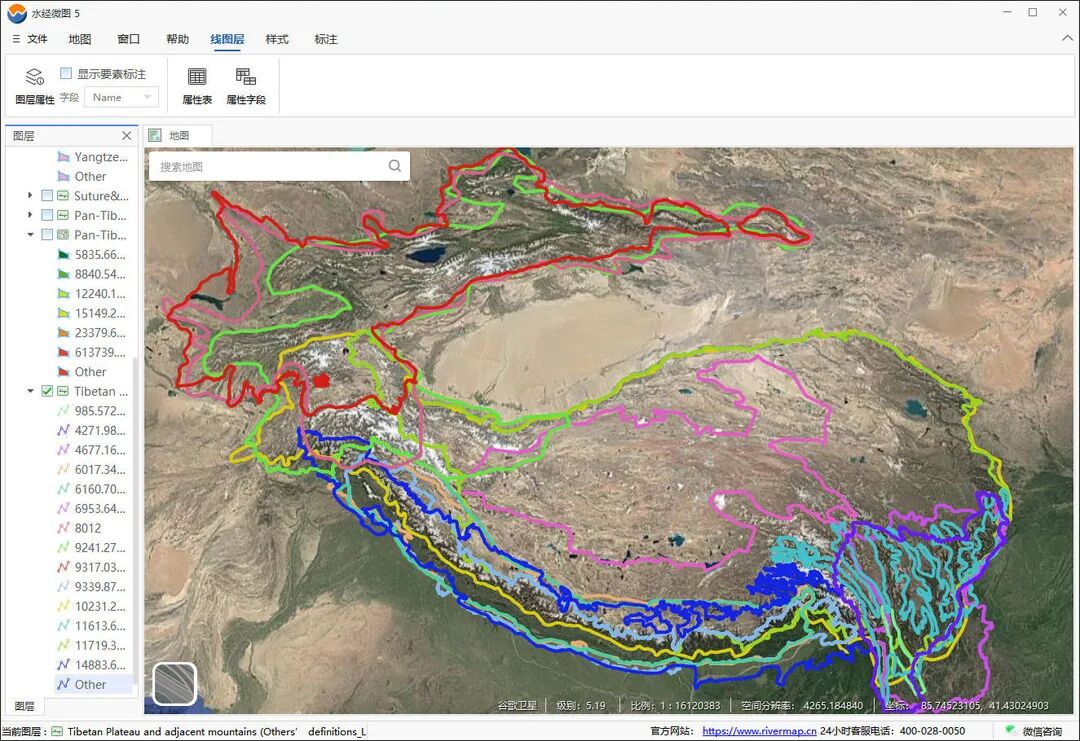The height and width of the screenshot is (741, 1080).
Task: Open the rivermap.cn website link
Action: [759, 731]
